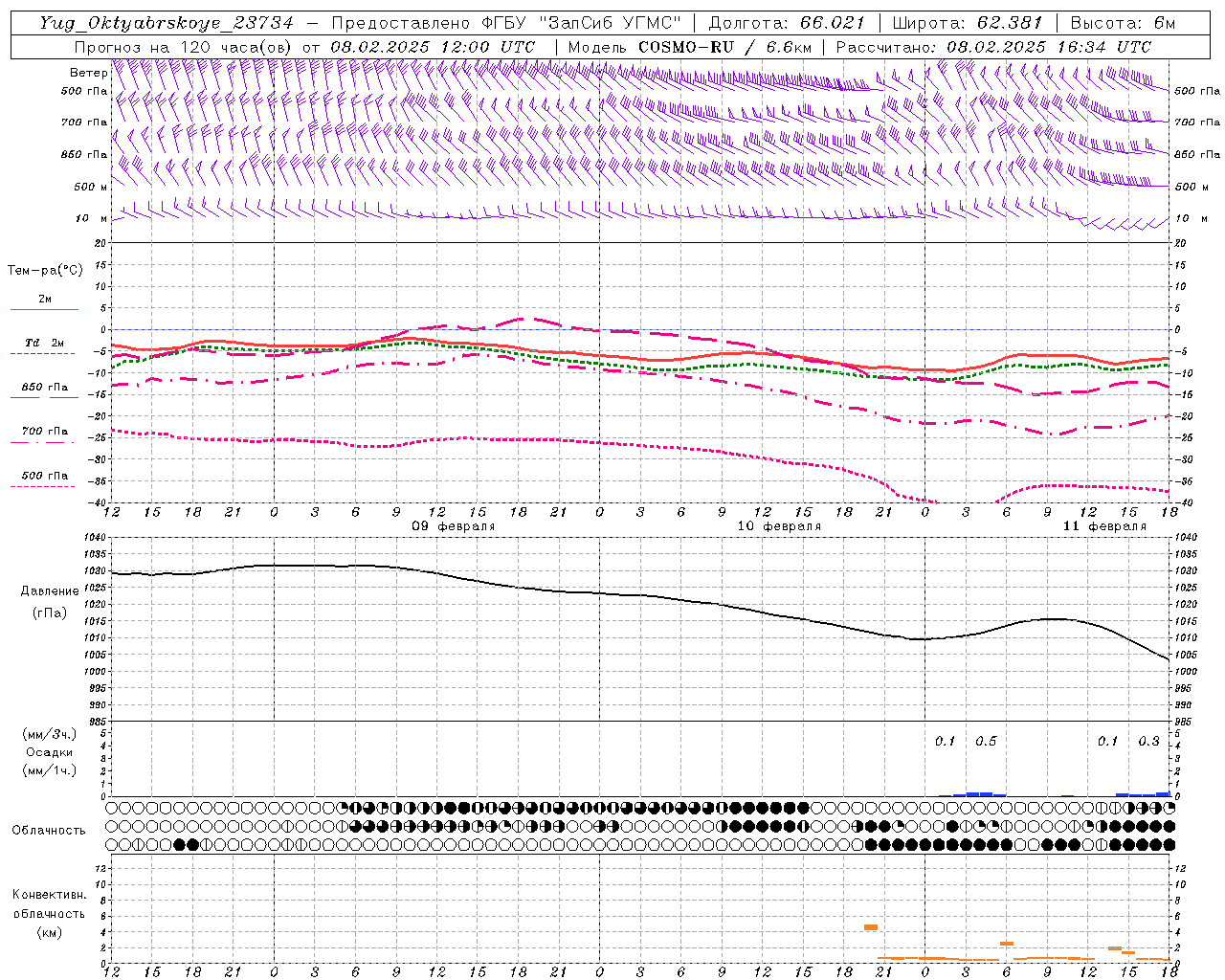
Task: Click the Высота: 6м field
Action: pos(1122,23)
